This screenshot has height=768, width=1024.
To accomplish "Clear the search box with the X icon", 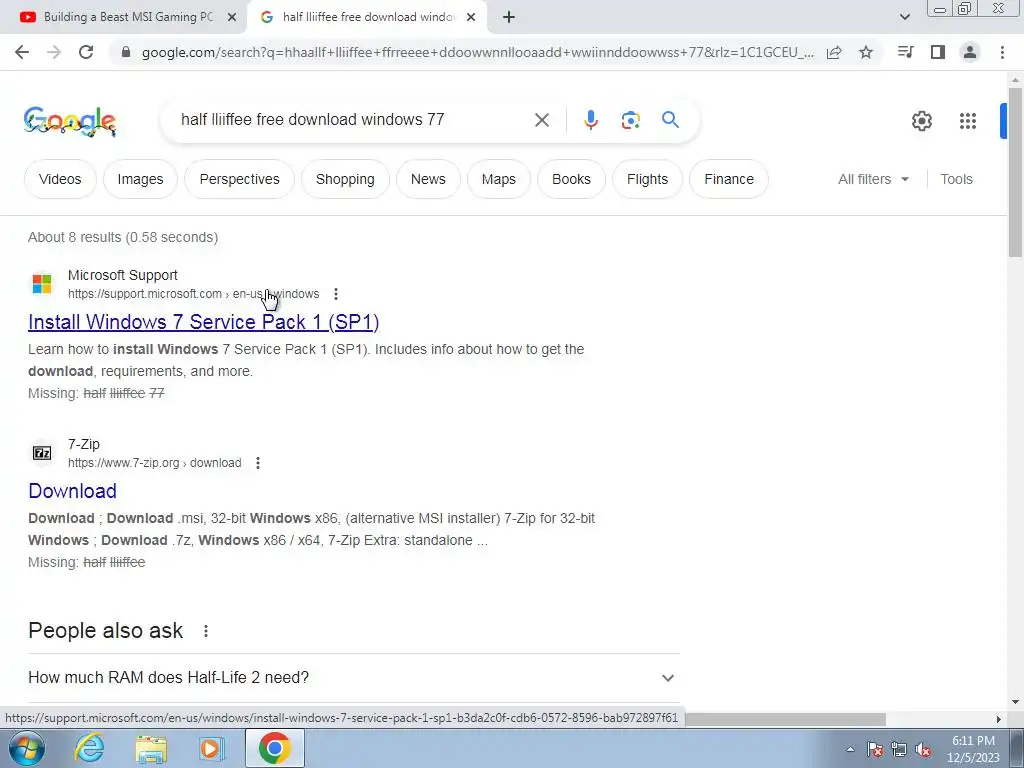I will click(541, 120).
